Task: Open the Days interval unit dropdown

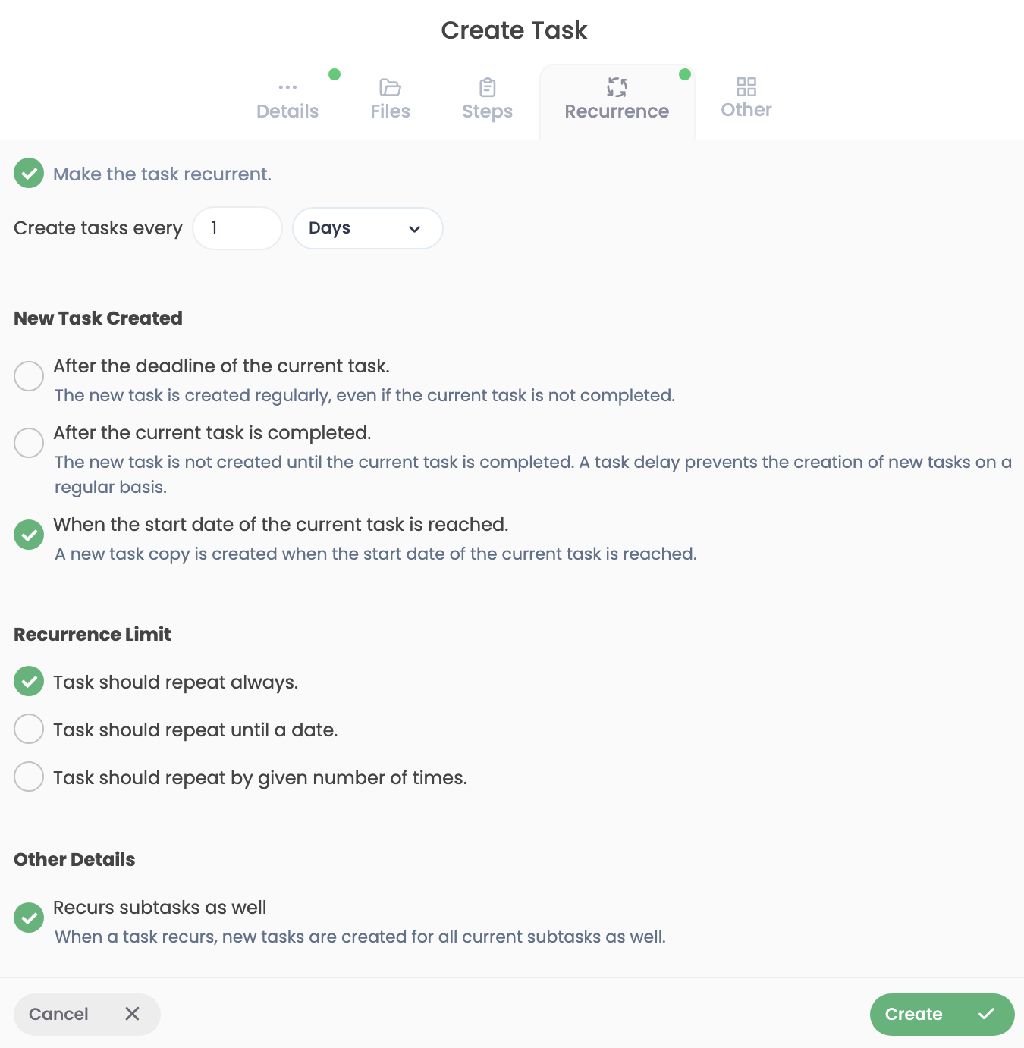Action: click(368, 228)
